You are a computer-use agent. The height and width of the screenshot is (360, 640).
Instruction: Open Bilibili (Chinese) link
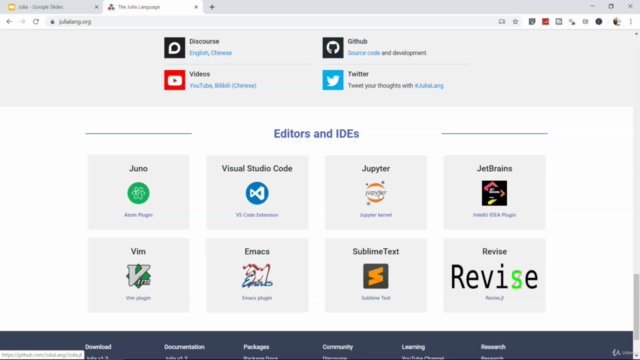[236, 86]
